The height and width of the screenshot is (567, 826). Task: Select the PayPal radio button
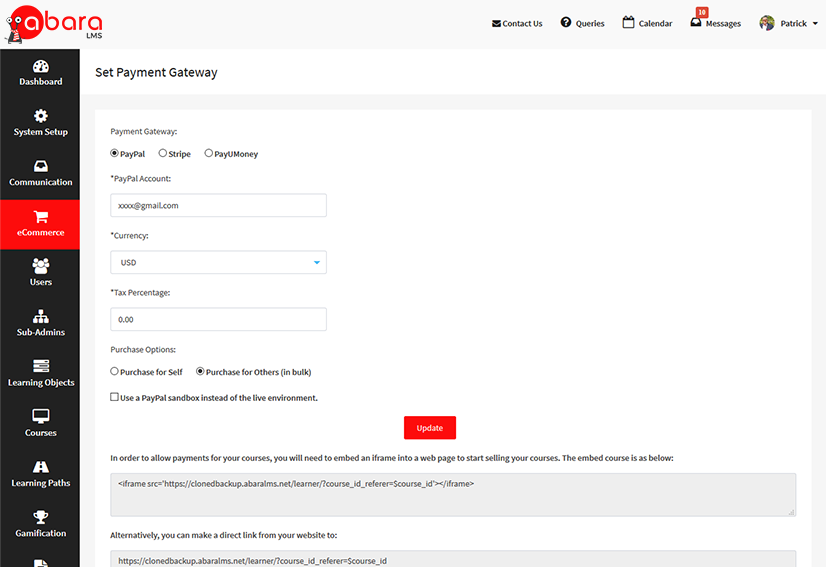[x=114, y=153]
